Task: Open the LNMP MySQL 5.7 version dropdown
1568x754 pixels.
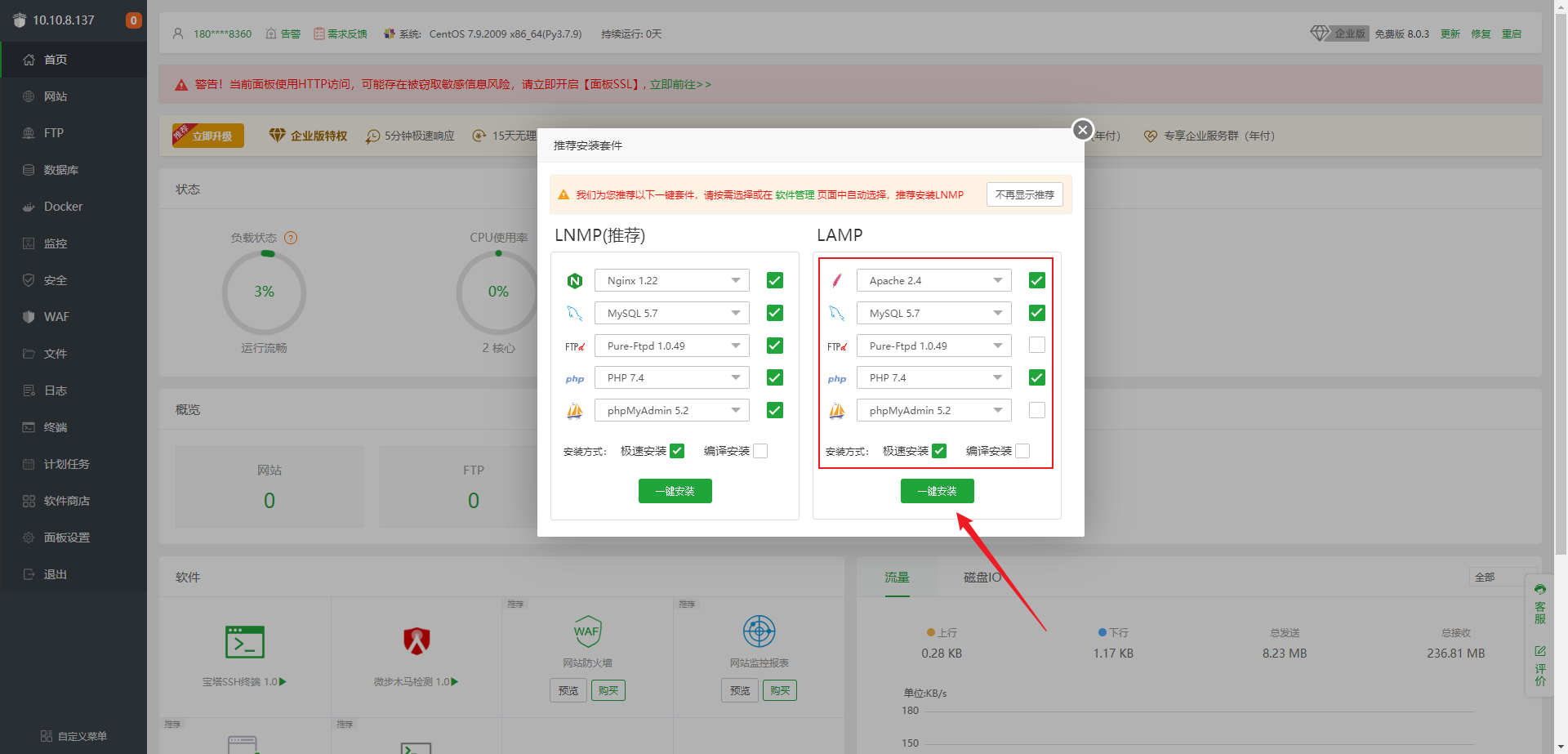Action: click(672, 313)
